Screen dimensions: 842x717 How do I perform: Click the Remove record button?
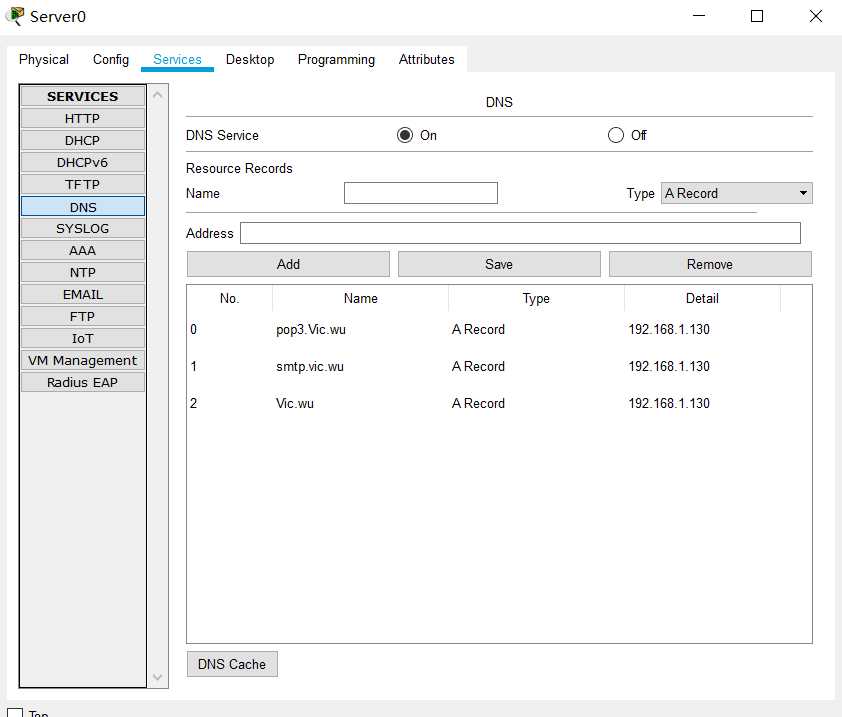[710, 264]
